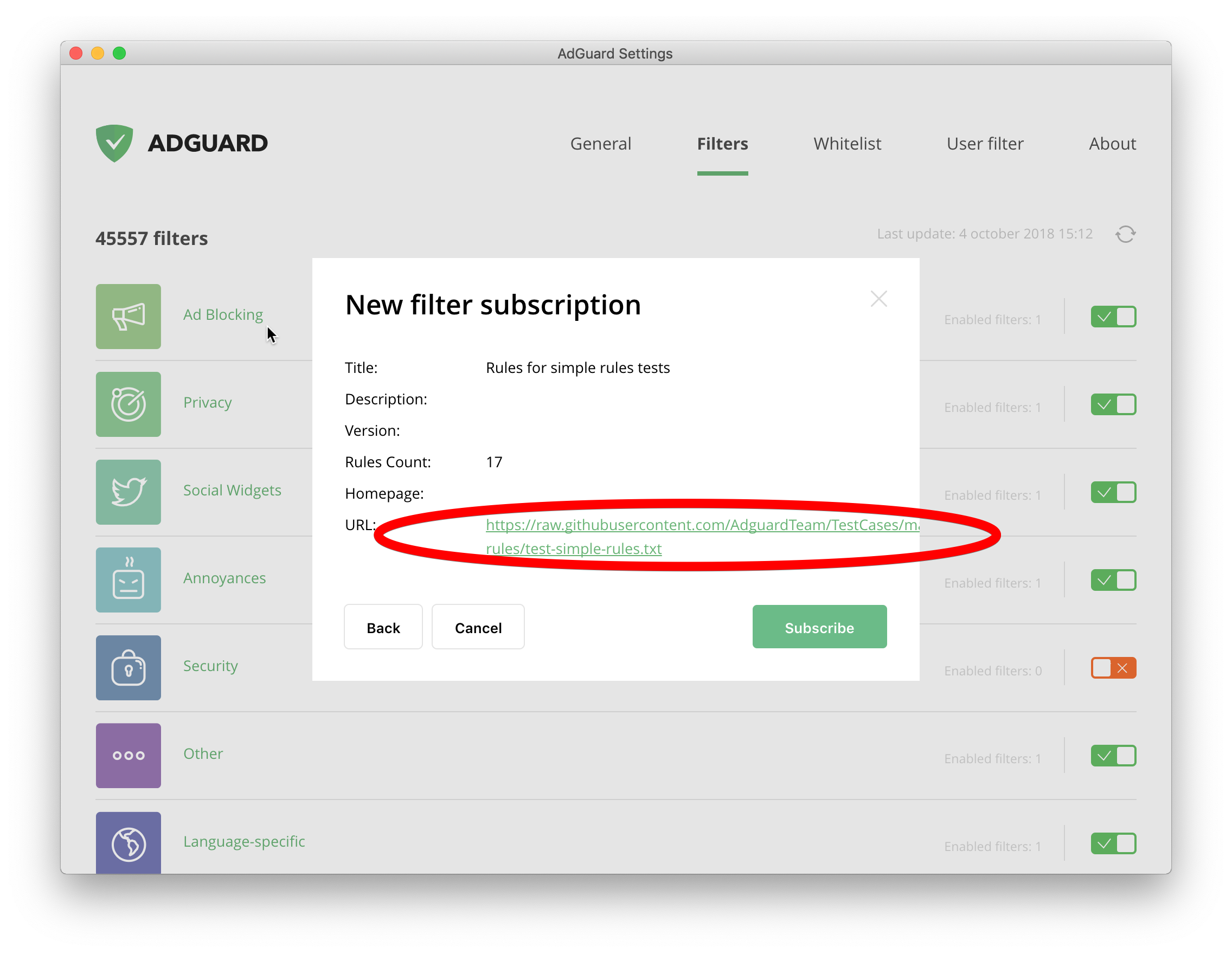
Task: Click the Subscribe button
Action: click(819, 627)
